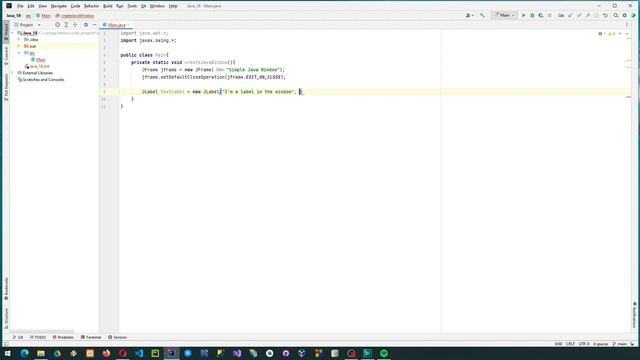This screenshot has height=360, width=640.
Task: Click the JetBrains Toolbox icon at the toolbar end
Action: 633,16
